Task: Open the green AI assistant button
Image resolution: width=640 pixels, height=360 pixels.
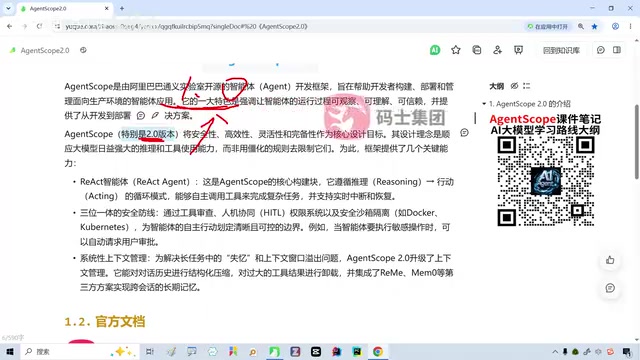Action: coord(435,50)
